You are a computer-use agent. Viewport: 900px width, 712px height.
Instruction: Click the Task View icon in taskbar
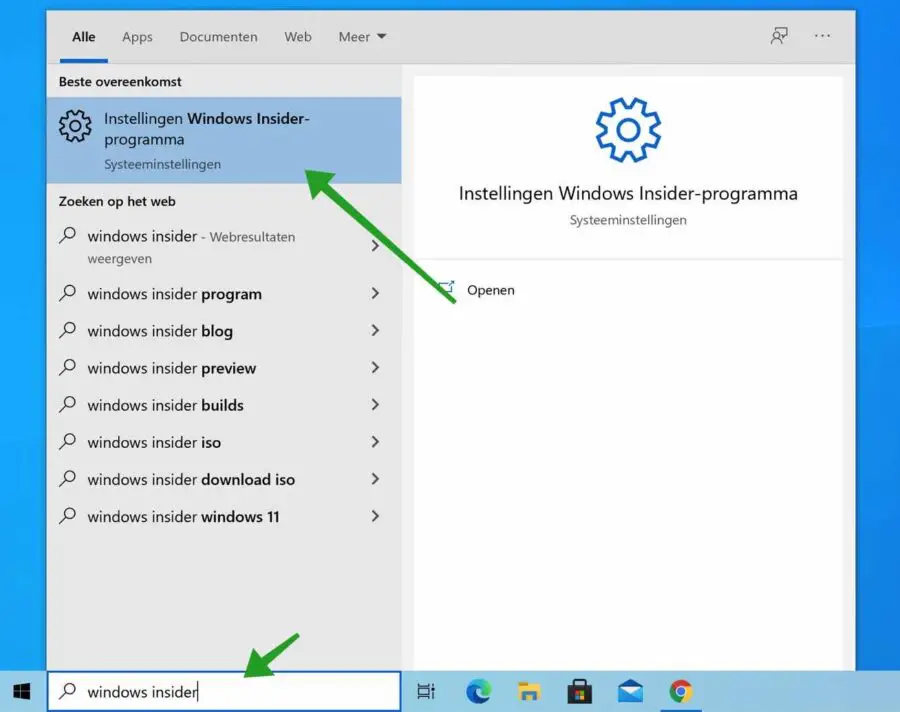tap(426, 691)
